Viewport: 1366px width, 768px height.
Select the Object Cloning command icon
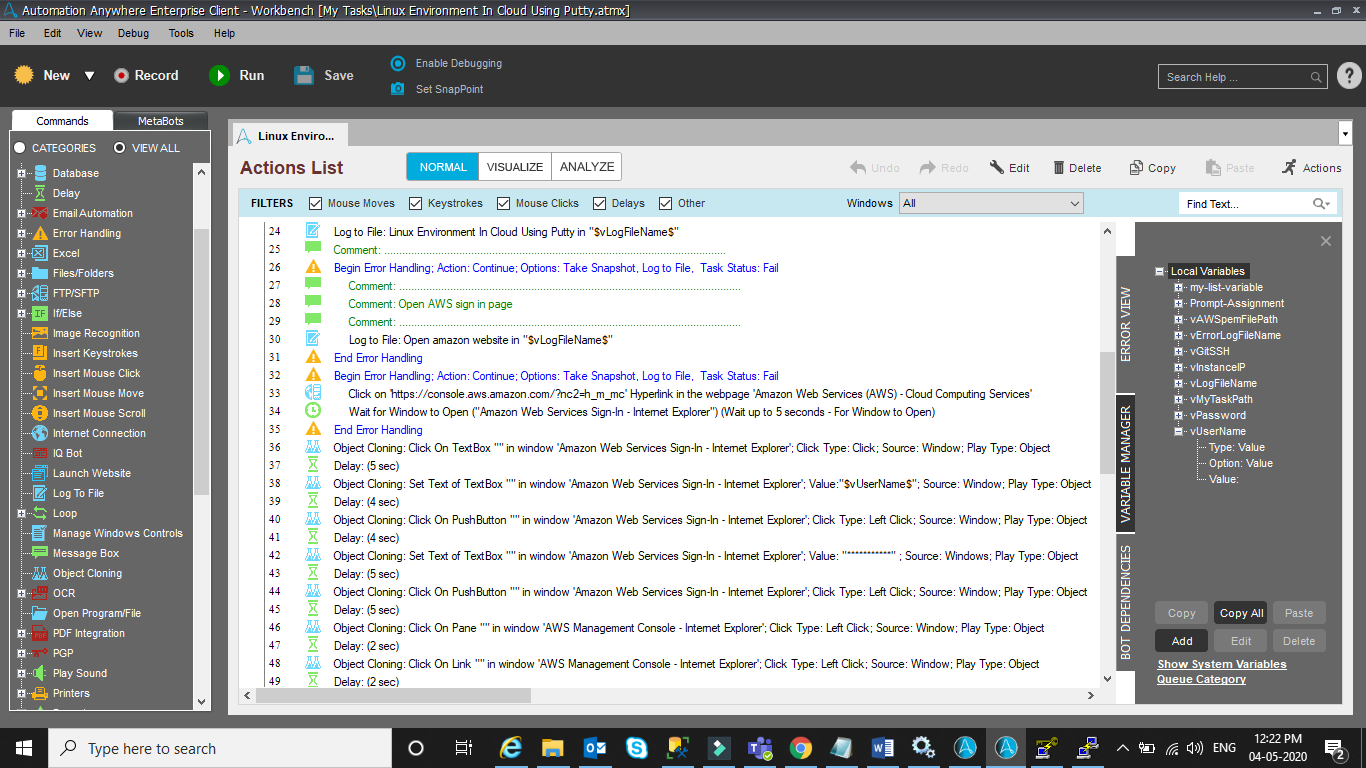point(40,573)
